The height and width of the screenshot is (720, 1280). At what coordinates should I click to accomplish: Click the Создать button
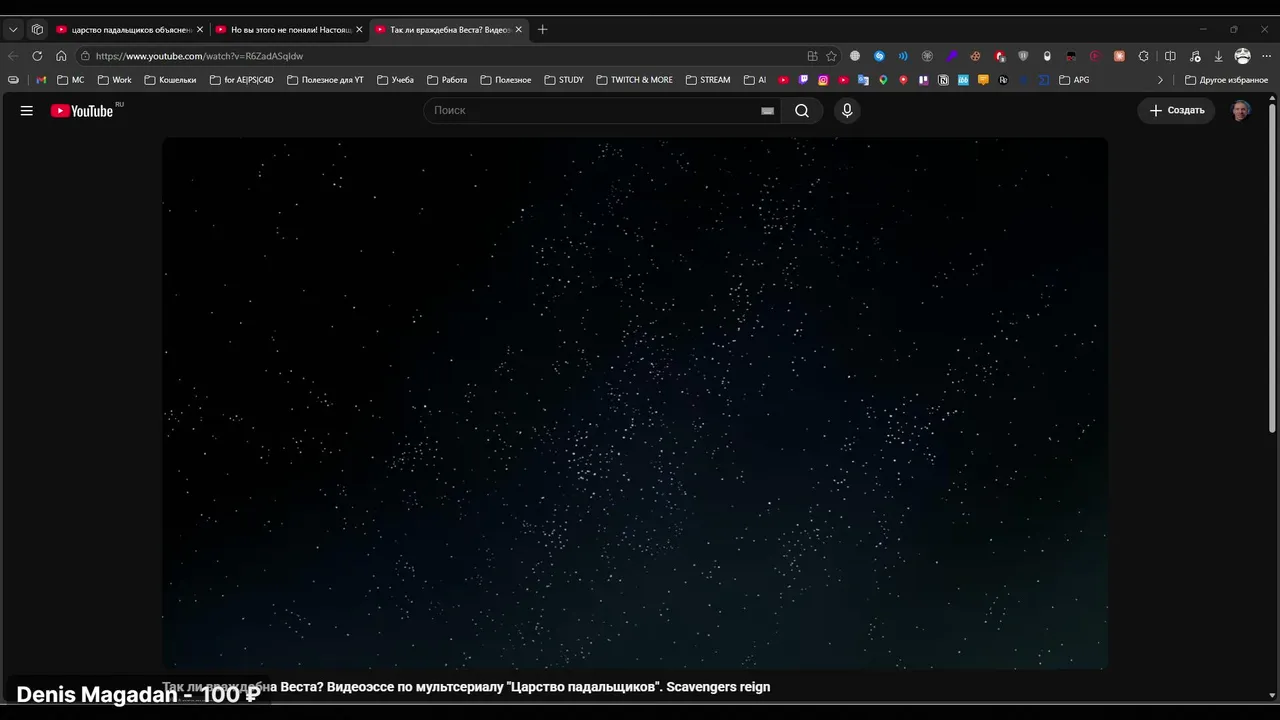(x=1177, y=111)
